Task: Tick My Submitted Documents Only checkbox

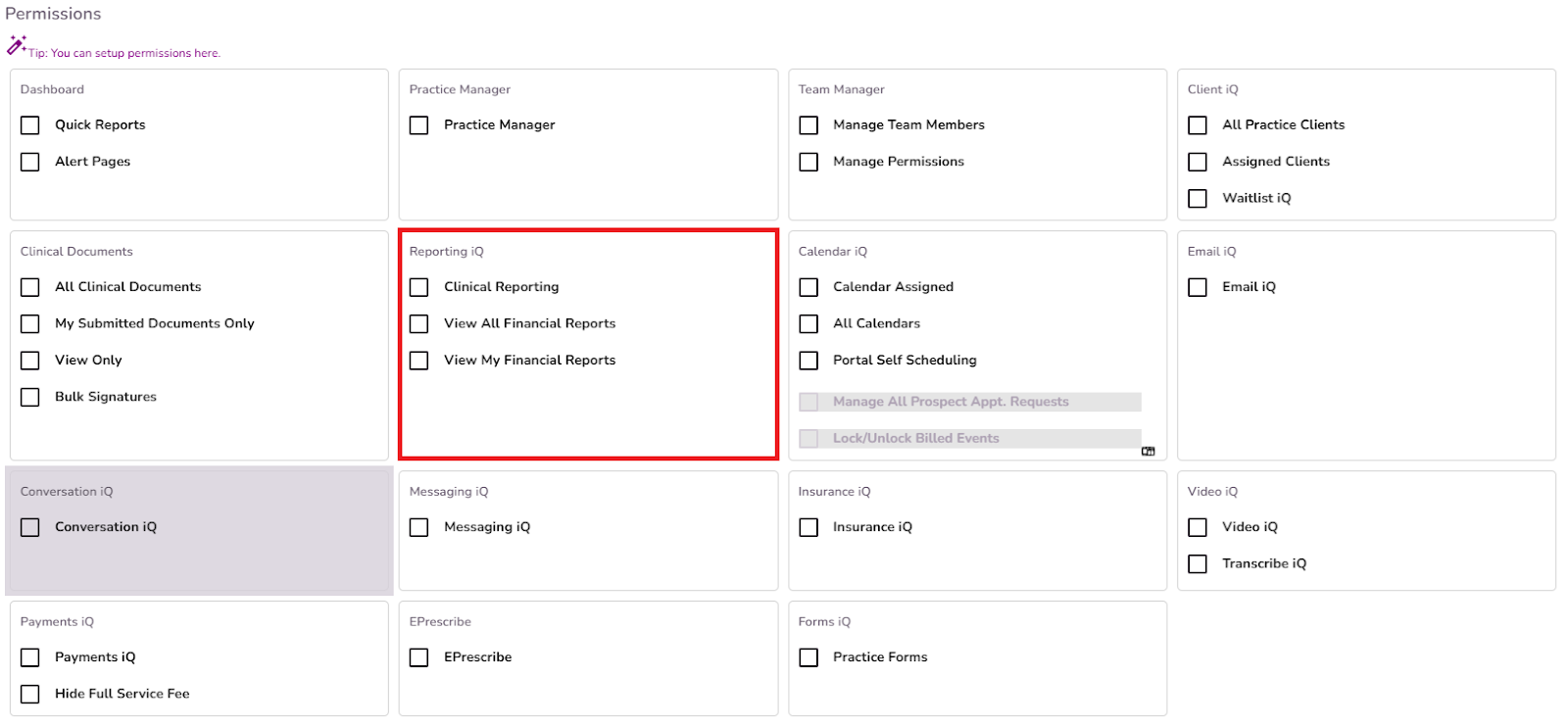Action: point(30,323)
